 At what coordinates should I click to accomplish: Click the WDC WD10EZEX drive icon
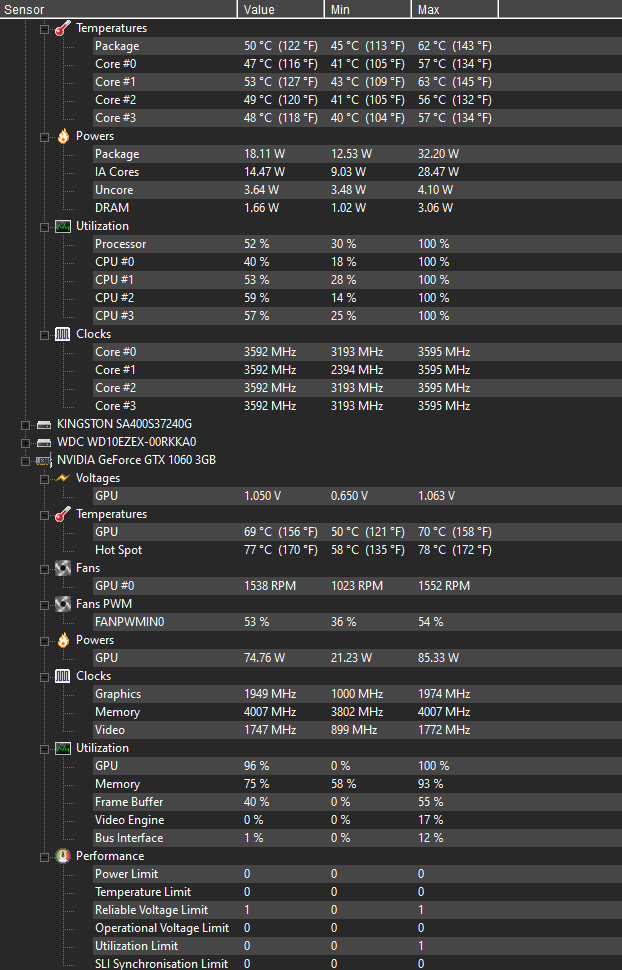[44, 442]
